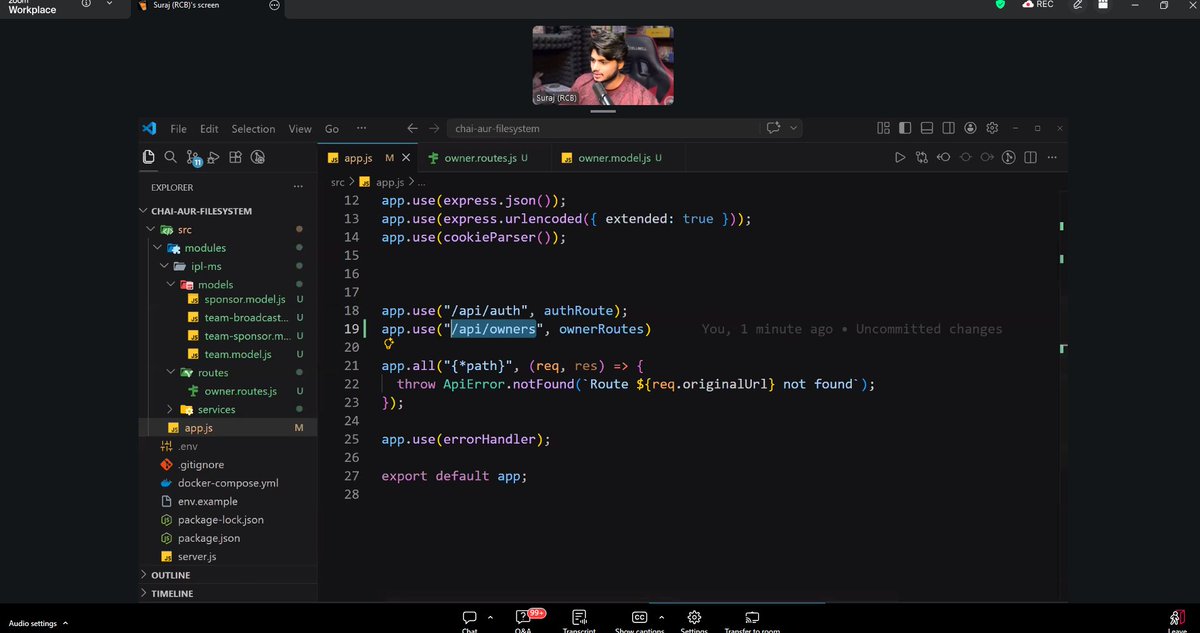Click the Split Editor Right icon
Viewport: 1200px width, 633px height.
click(1030, 157)
